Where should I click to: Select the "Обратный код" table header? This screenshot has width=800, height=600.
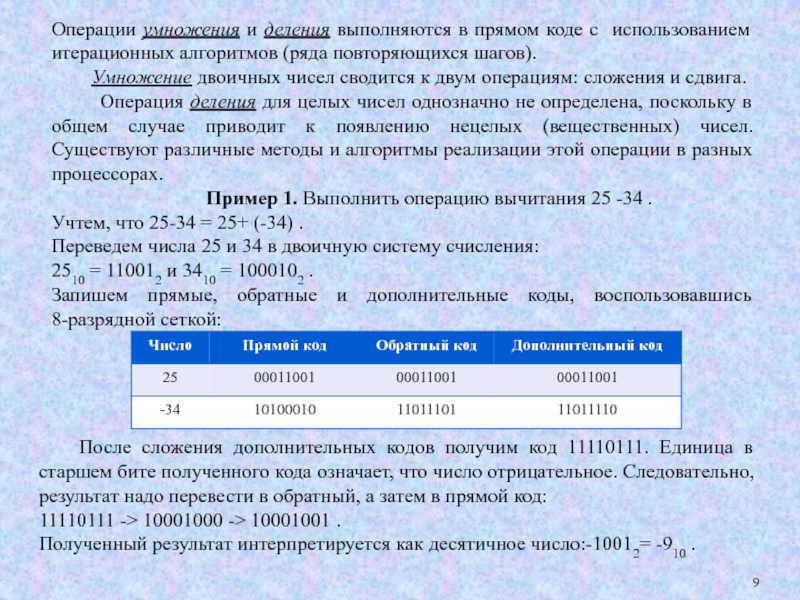coord(426,345)
